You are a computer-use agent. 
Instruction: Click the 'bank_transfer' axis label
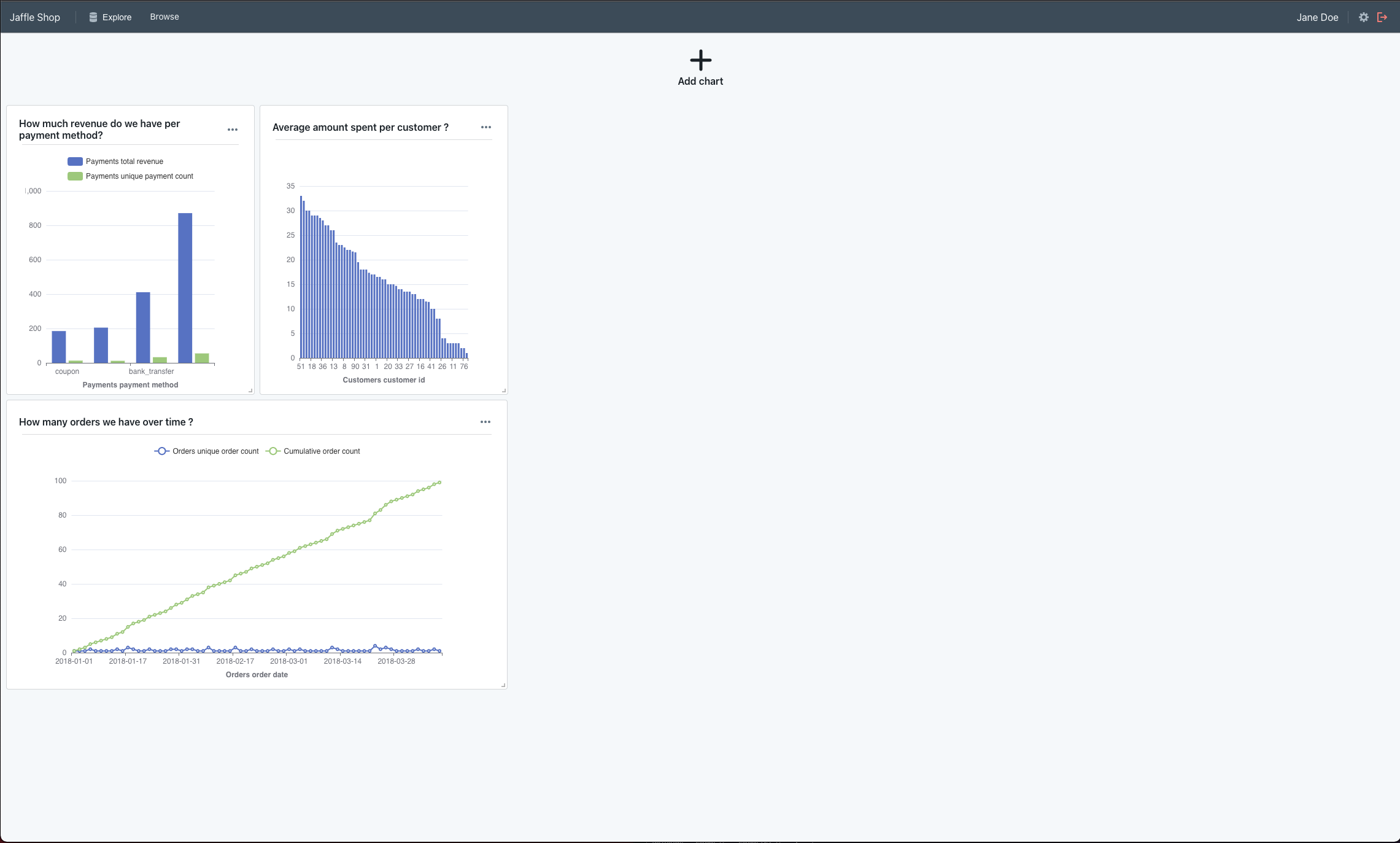[151, 371]
